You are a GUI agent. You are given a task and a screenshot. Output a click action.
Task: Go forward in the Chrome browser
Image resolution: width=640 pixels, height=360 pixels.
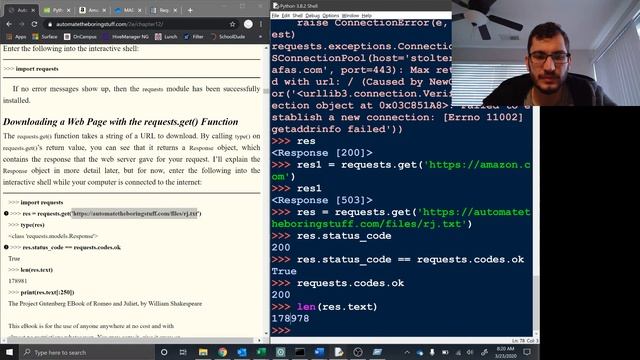tap(21, 24)
